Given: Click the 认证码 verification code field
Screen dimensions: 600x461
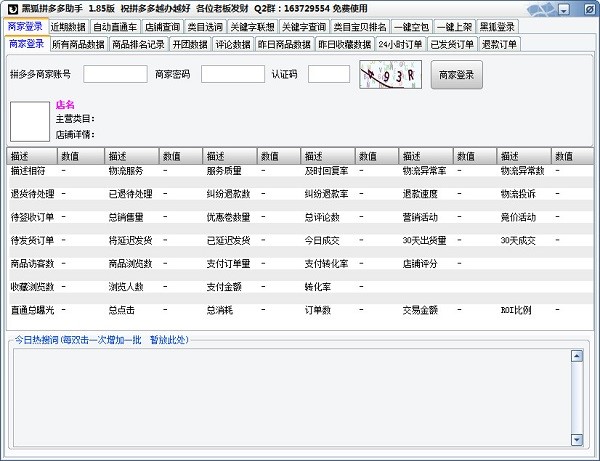Looking at the screenshot, I should pos(328,74).
